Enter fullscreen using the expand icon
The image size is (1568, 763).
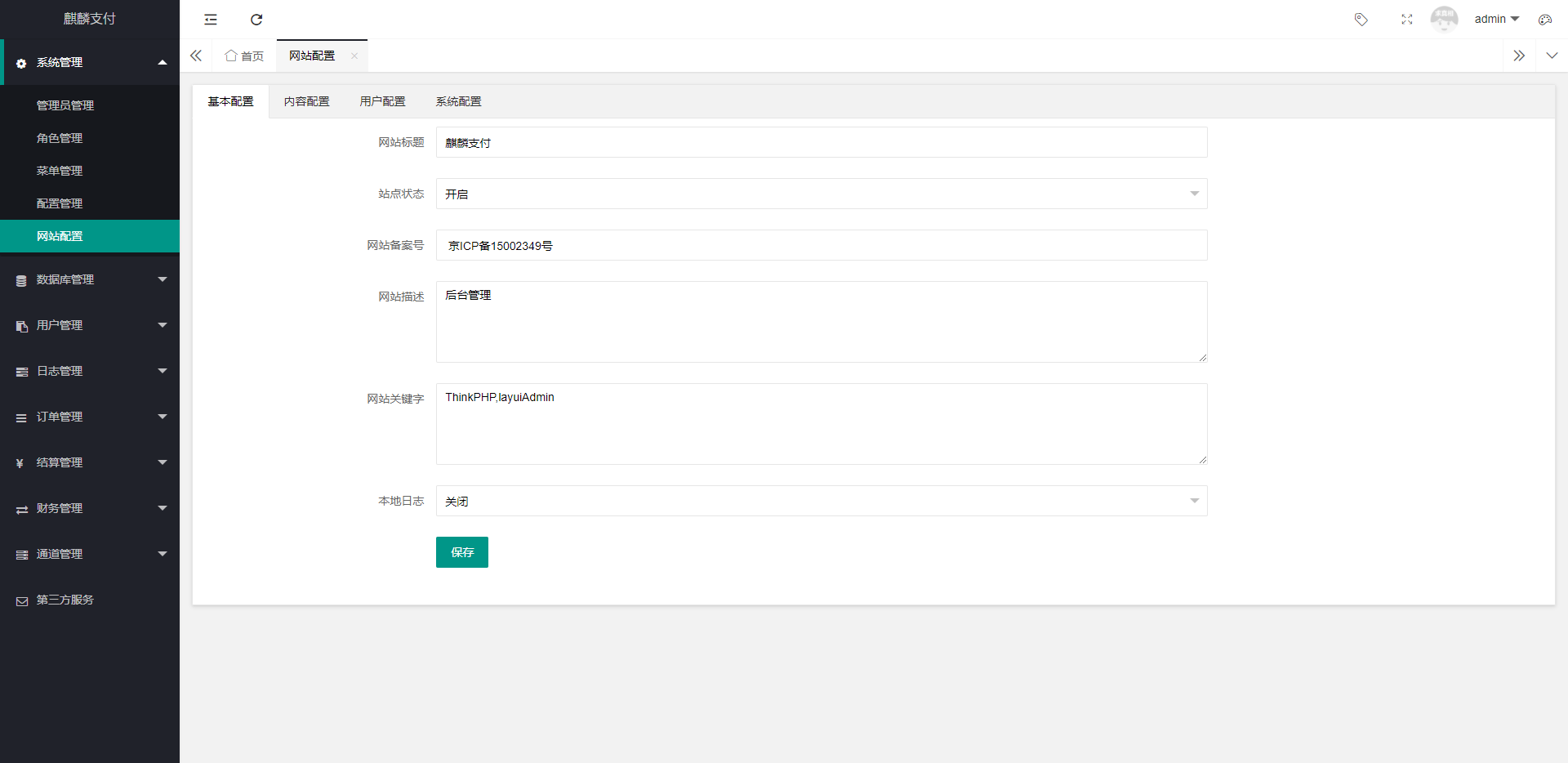point(1406,20)
